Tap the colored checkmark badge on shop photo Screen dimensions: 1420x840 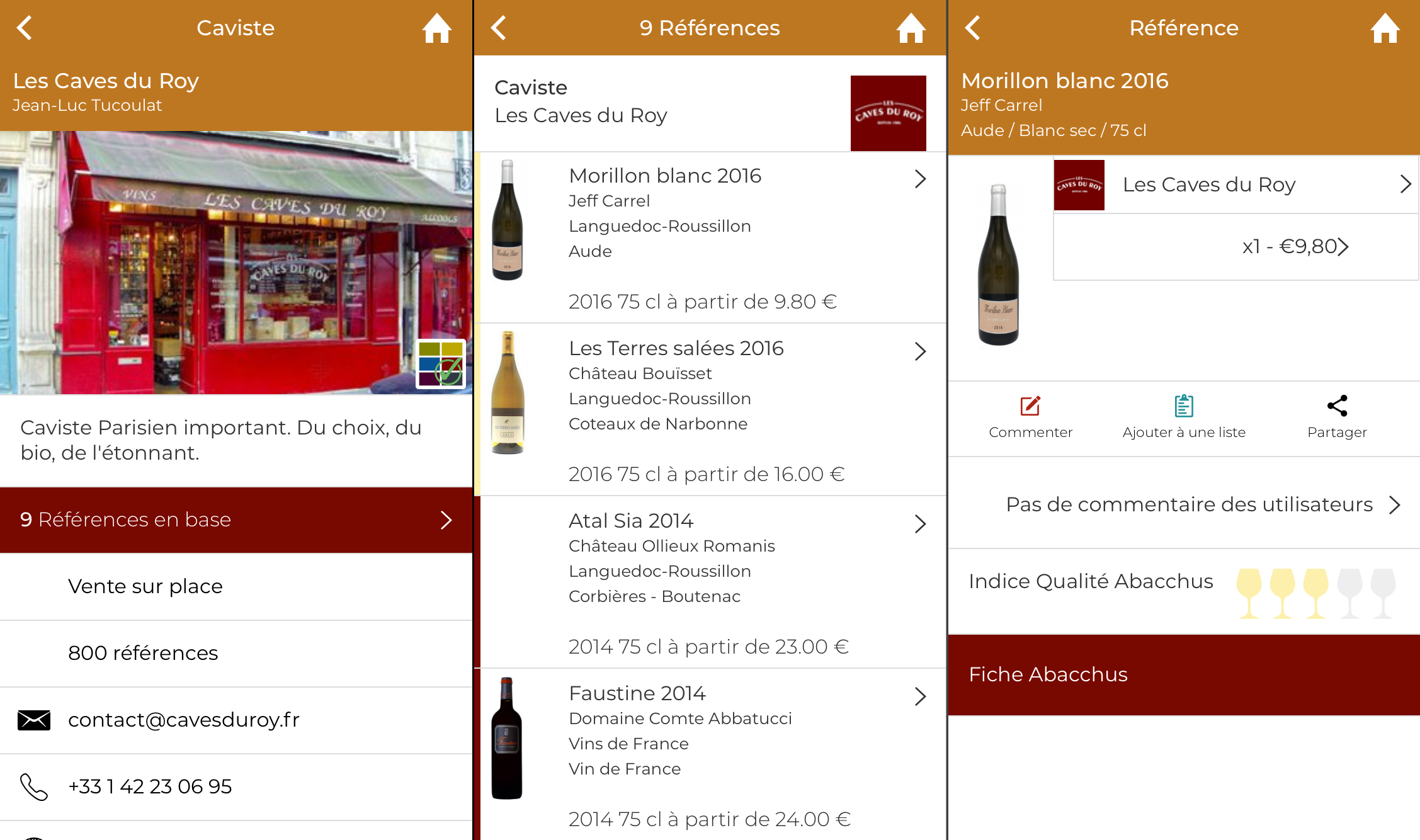coord(441,364)
